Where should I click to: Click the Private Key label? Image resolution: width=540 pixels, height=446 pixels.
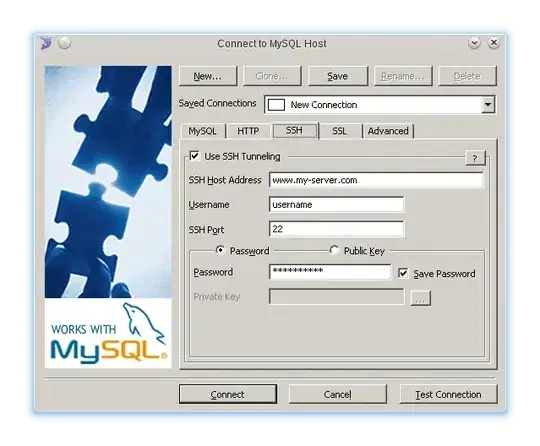[x=217, y=297]
